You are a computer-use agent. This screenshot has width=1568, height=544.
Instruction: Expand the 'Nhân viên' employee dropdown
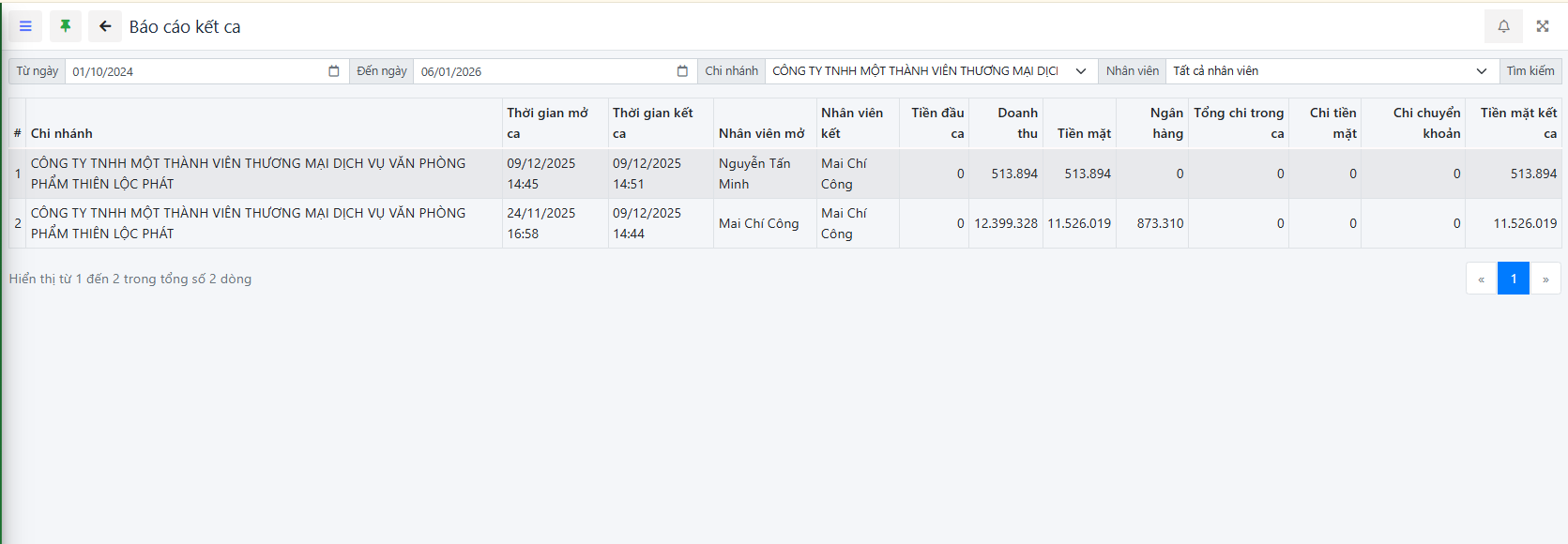point(1481,71)
